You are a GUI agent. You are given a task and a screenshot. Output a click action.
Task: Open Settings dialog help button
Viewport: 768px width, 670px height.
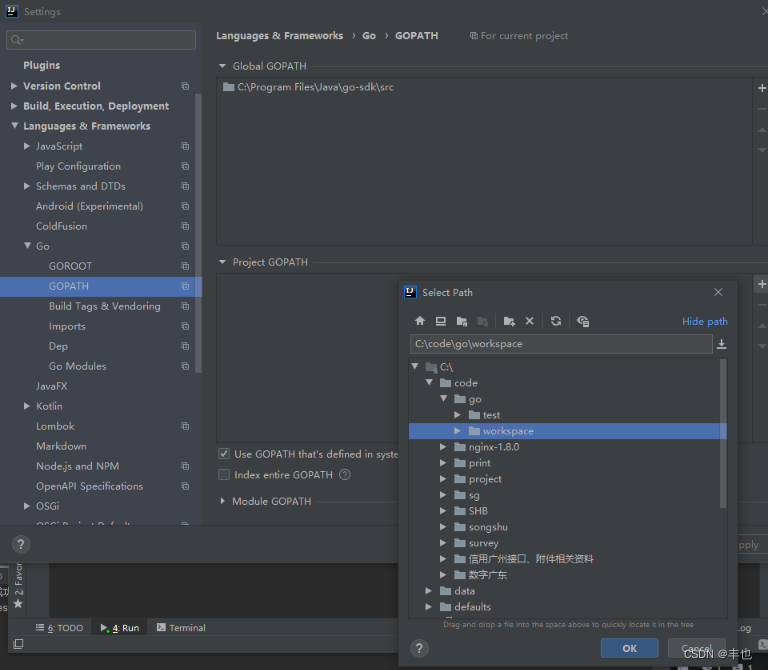coord(21,544)
